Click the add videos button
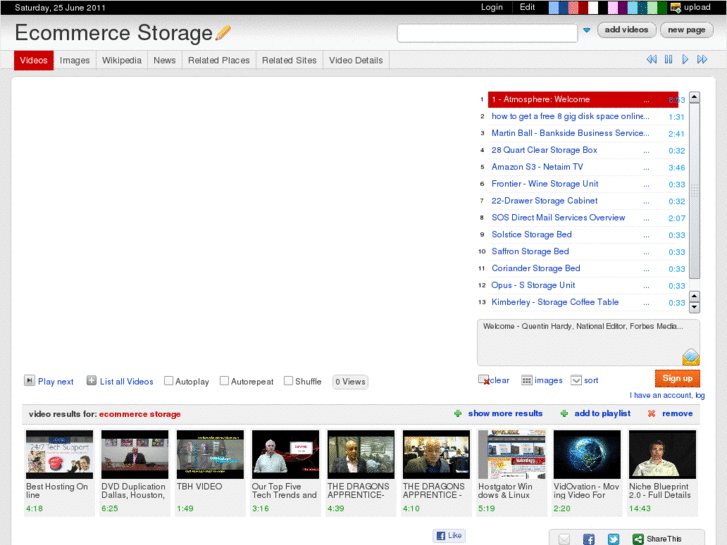 [x=627, y=30]
